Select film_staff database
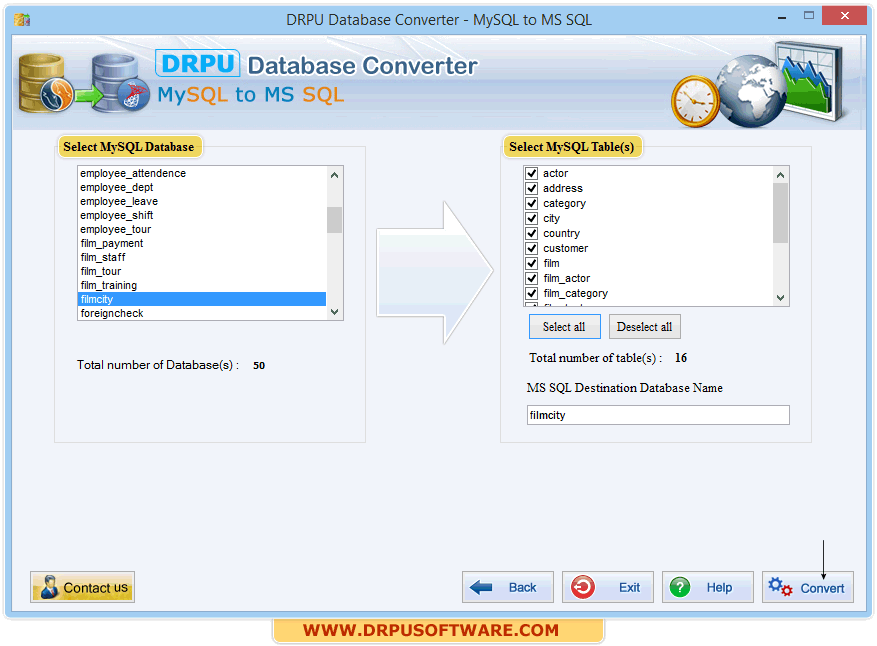This screenshot has width=877, height=646. [202, 257]
